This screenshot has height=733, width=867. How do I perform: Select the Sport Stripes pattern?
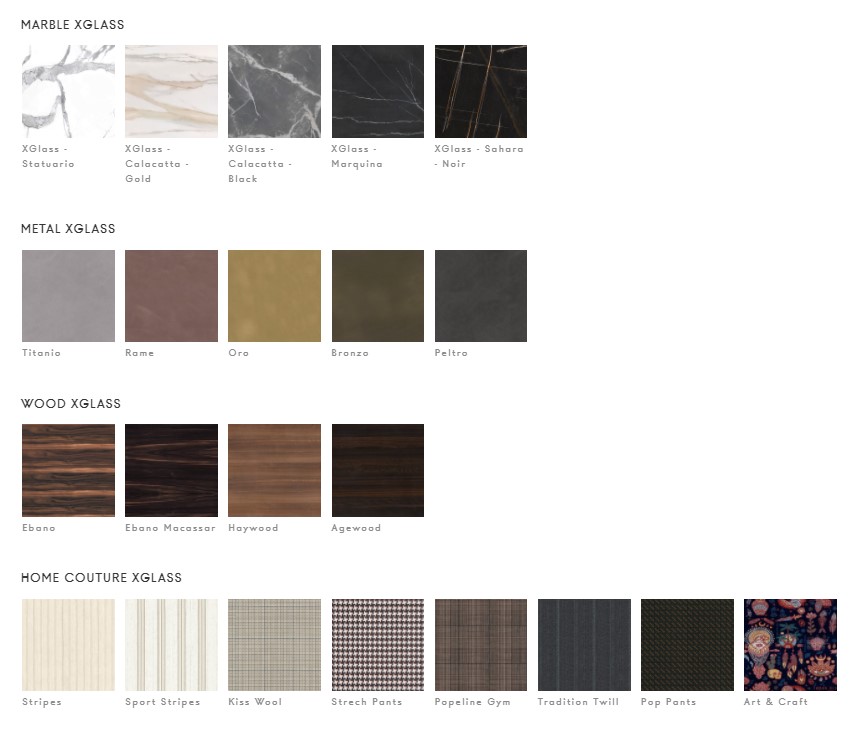tap(171, 645)
